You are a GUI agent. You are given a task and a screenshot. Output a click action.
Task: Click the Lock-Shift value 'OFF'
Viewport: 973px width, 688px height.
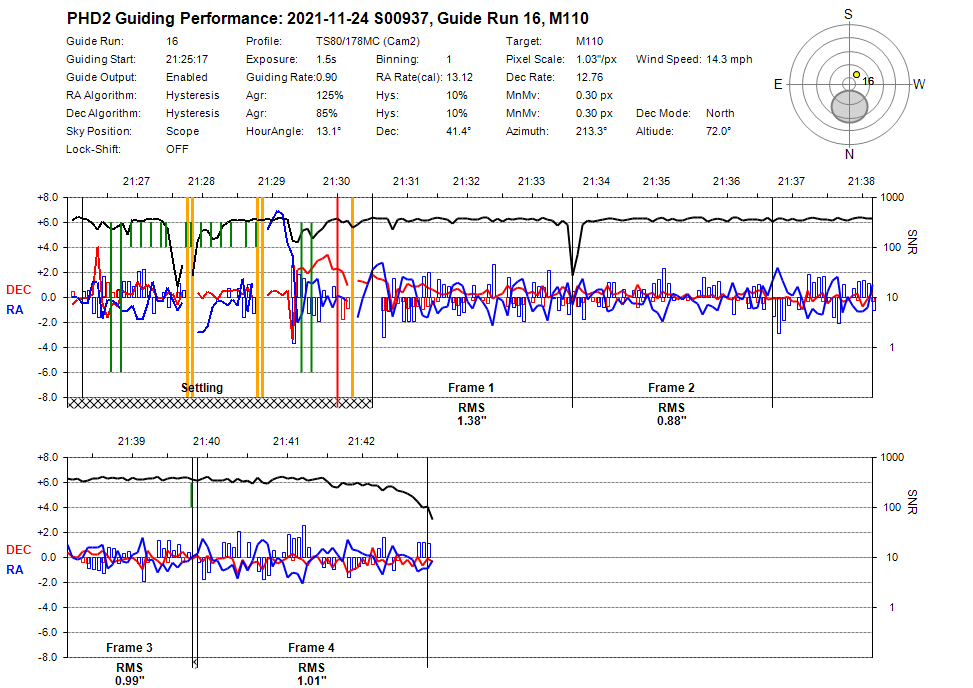pos(177,150)
